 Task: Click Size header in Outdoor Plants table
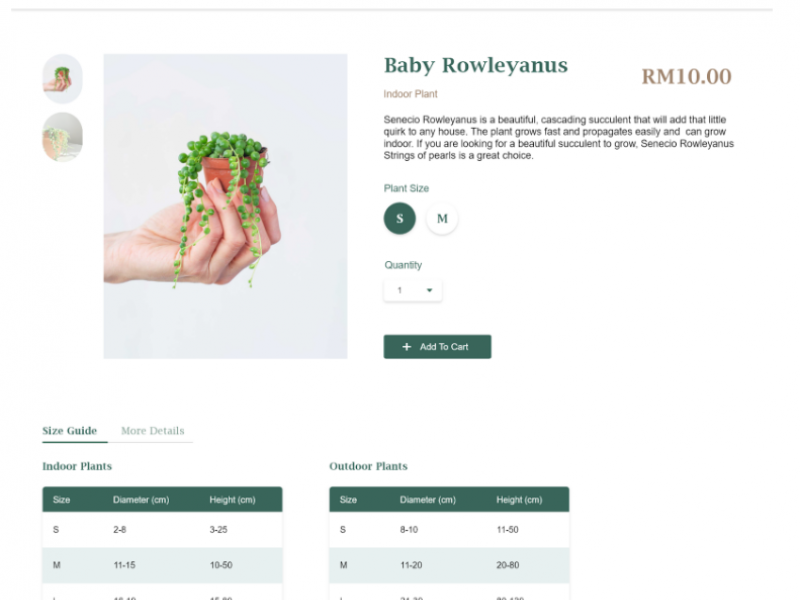click(348, 500)
